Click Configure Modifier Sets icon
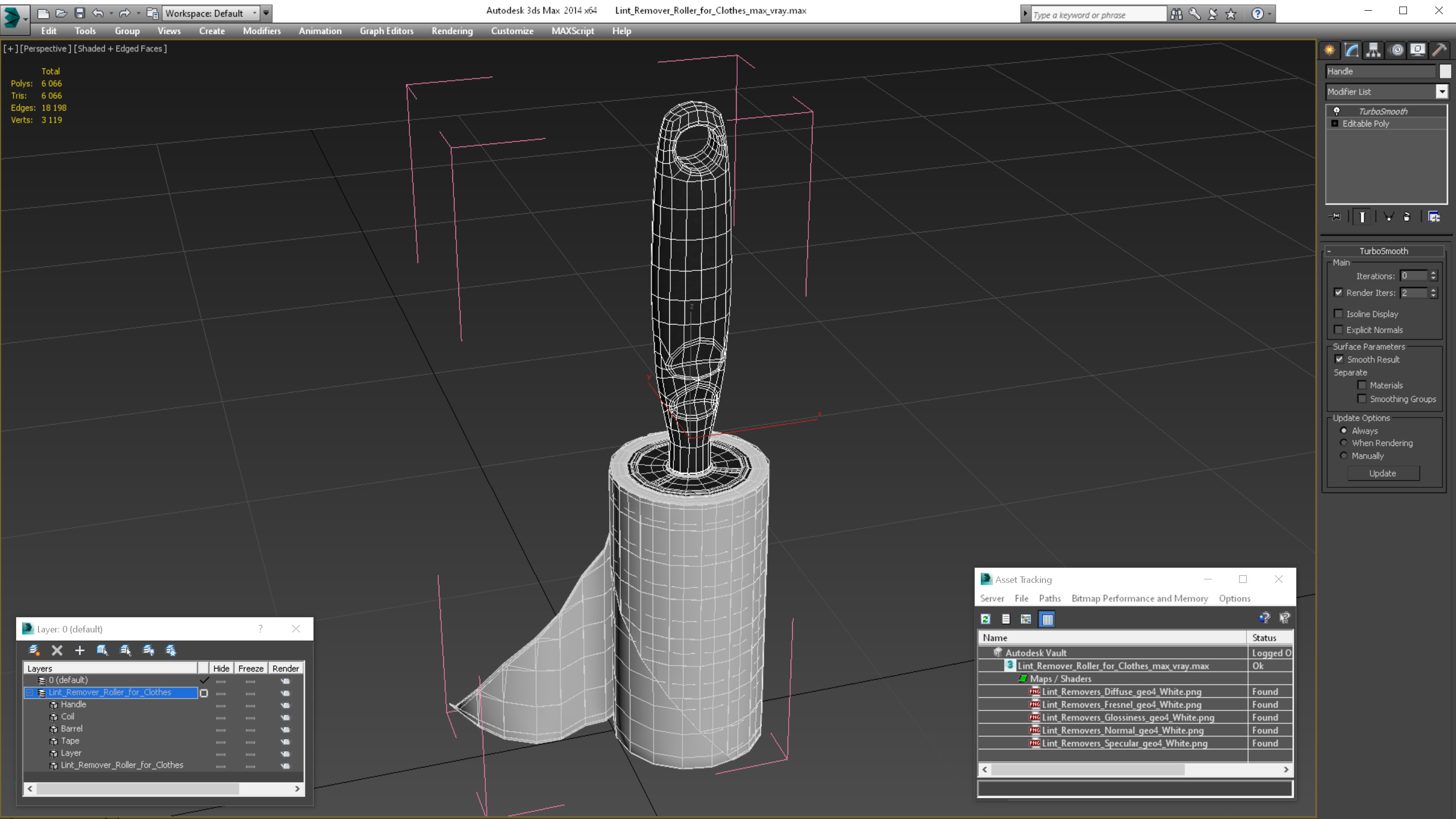The width and height of the screenshot is (1456, 819). click(x=1434, y=216)
